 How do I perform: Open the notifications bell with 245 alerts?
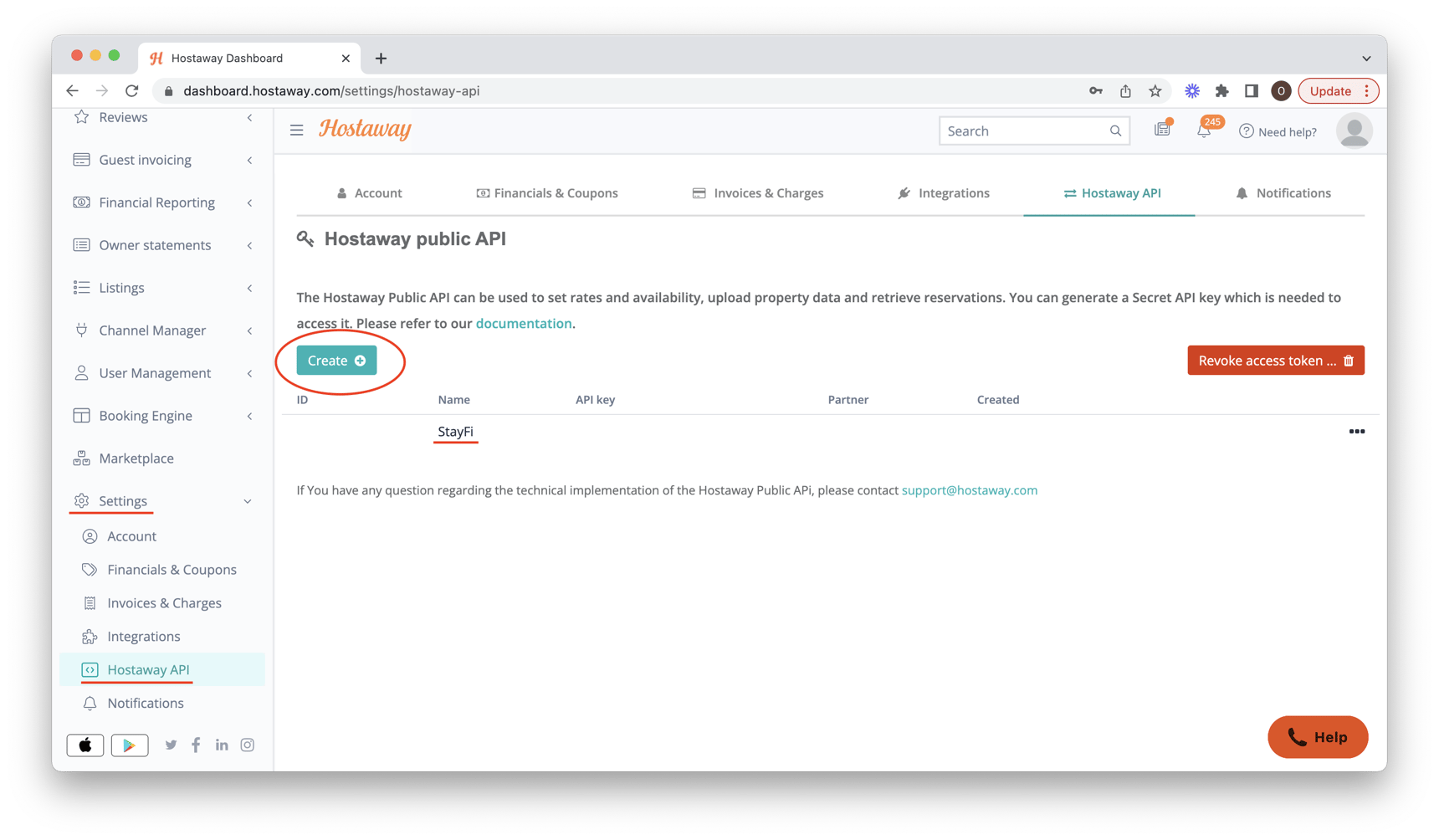(x=1204, y=131)
